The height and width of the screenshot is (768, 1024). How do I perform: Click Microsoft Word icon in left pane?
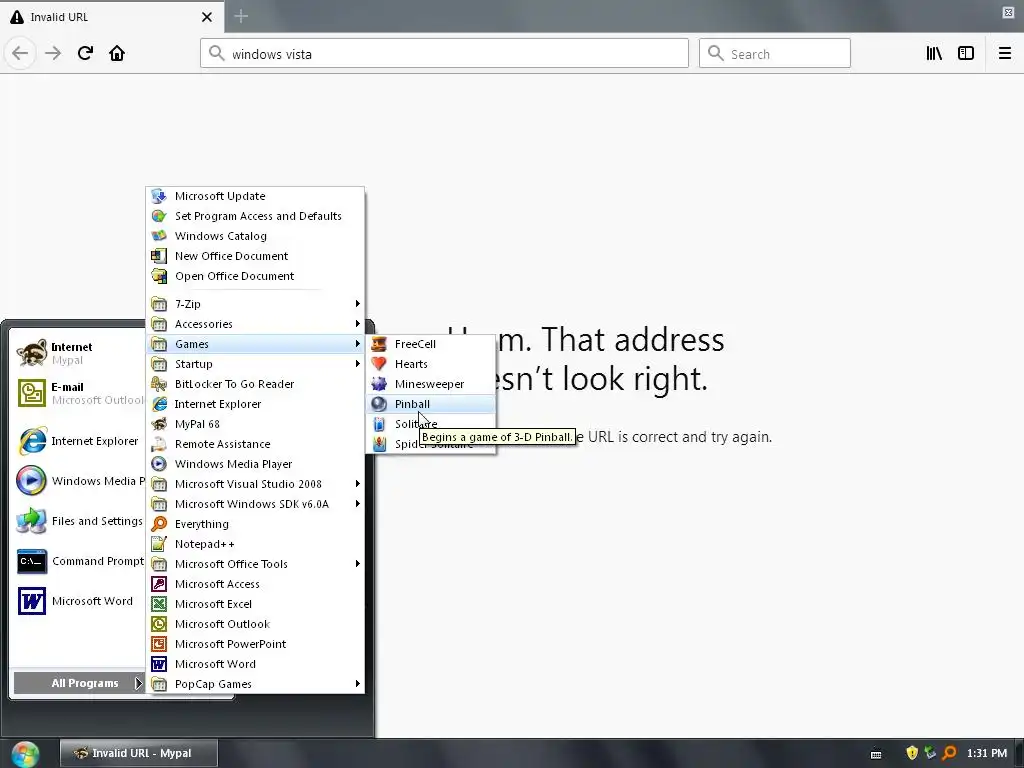point(31,601)
